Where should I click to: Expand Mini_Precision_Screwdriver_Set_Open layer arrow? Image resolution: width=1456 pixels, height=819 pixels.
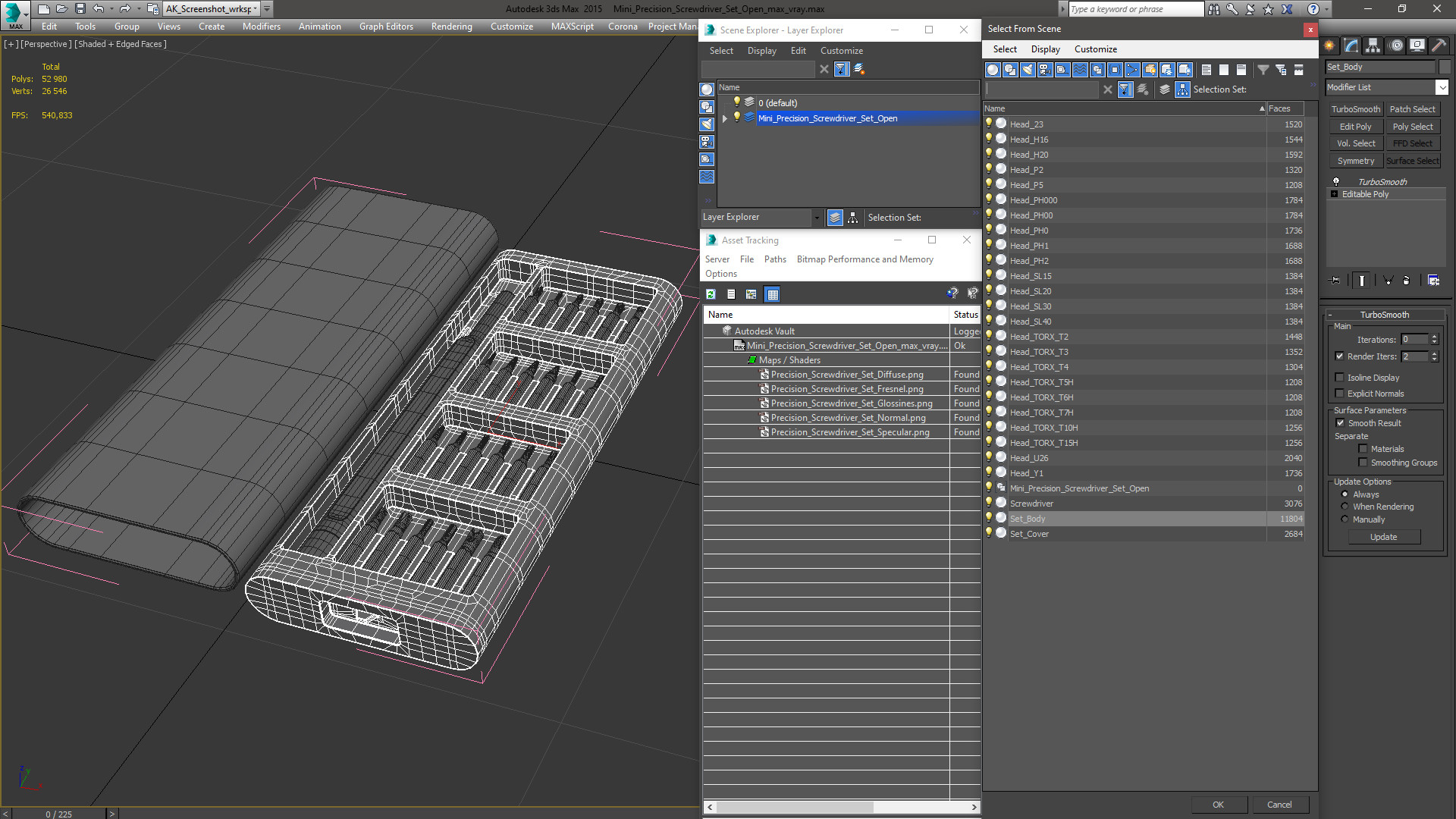pos(725,118)
